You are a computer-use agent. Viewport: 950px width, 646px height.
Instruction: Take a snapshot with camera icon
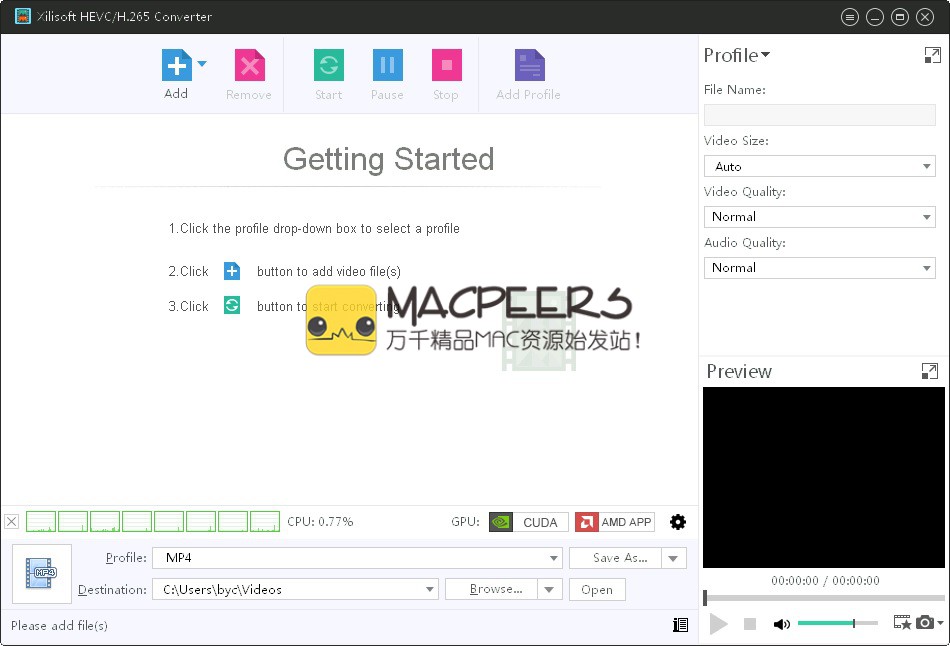tap(925, 622)
